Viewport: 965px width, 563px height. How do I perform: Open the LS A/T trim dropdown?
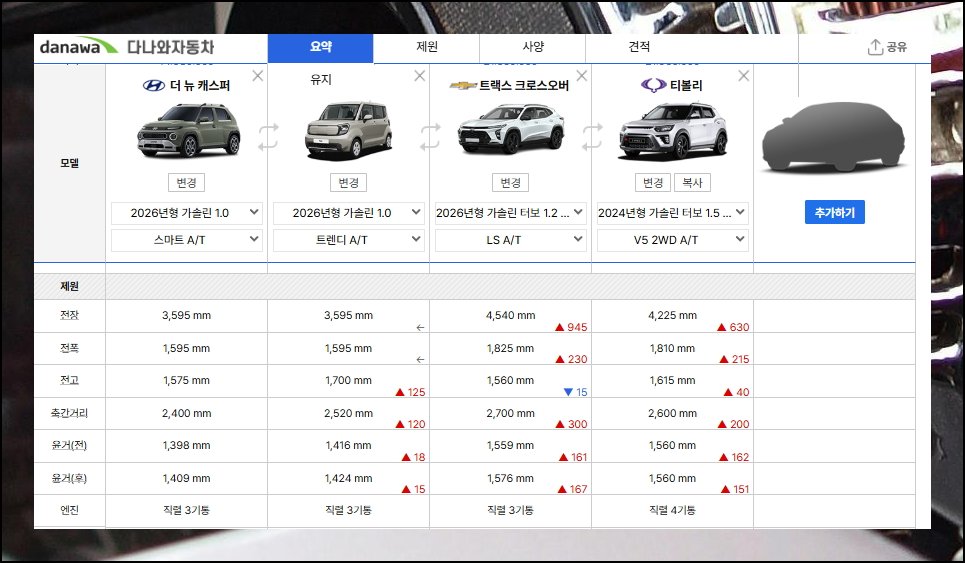[x=510, y=240]
